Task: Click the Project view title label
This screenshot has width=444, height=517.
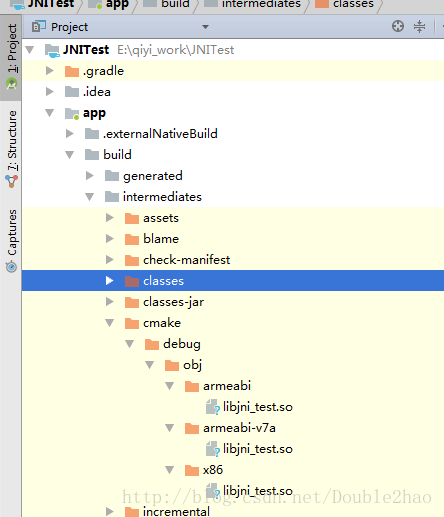Action: (69, 27)
